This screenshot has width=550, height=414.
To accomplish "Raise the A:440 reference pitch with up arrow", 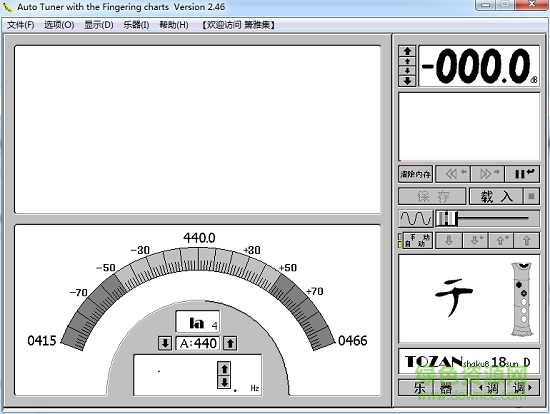I will (230, 343).
